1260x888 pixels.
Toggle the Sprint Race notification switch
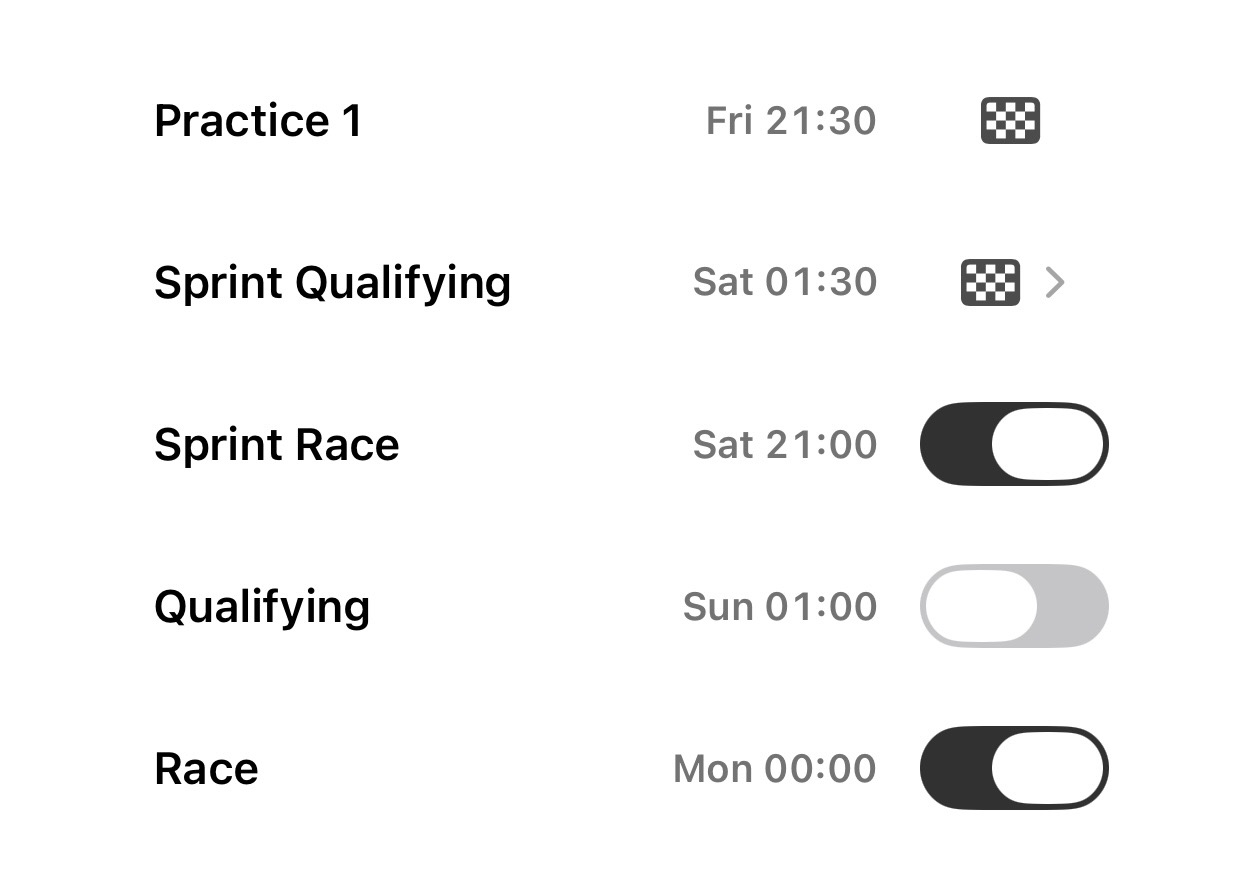(1014, 444)
